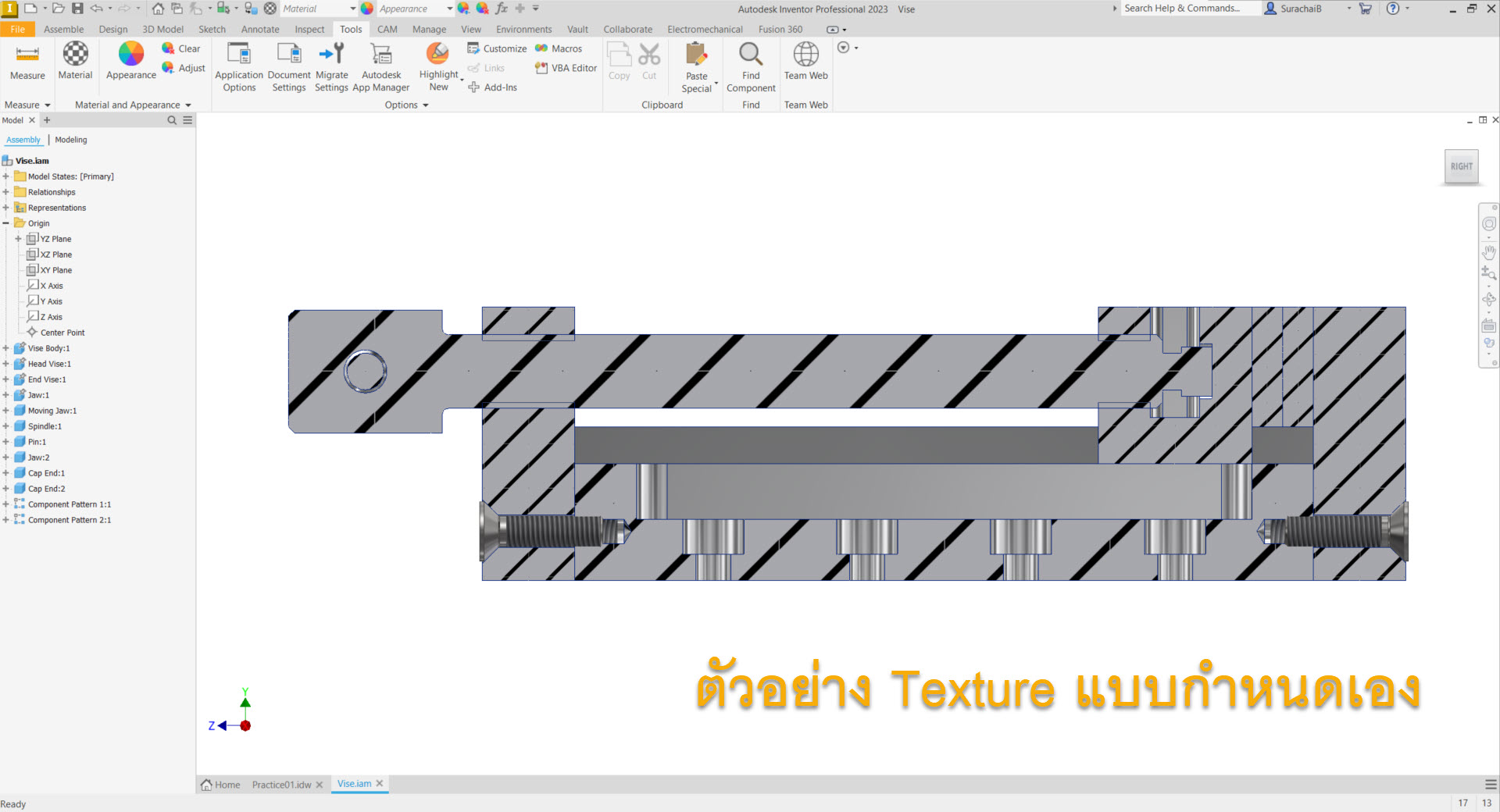Click the RIGHT face of ViewCube
The height and width of the screenshot is (812, 1500).
point(1461,166)
